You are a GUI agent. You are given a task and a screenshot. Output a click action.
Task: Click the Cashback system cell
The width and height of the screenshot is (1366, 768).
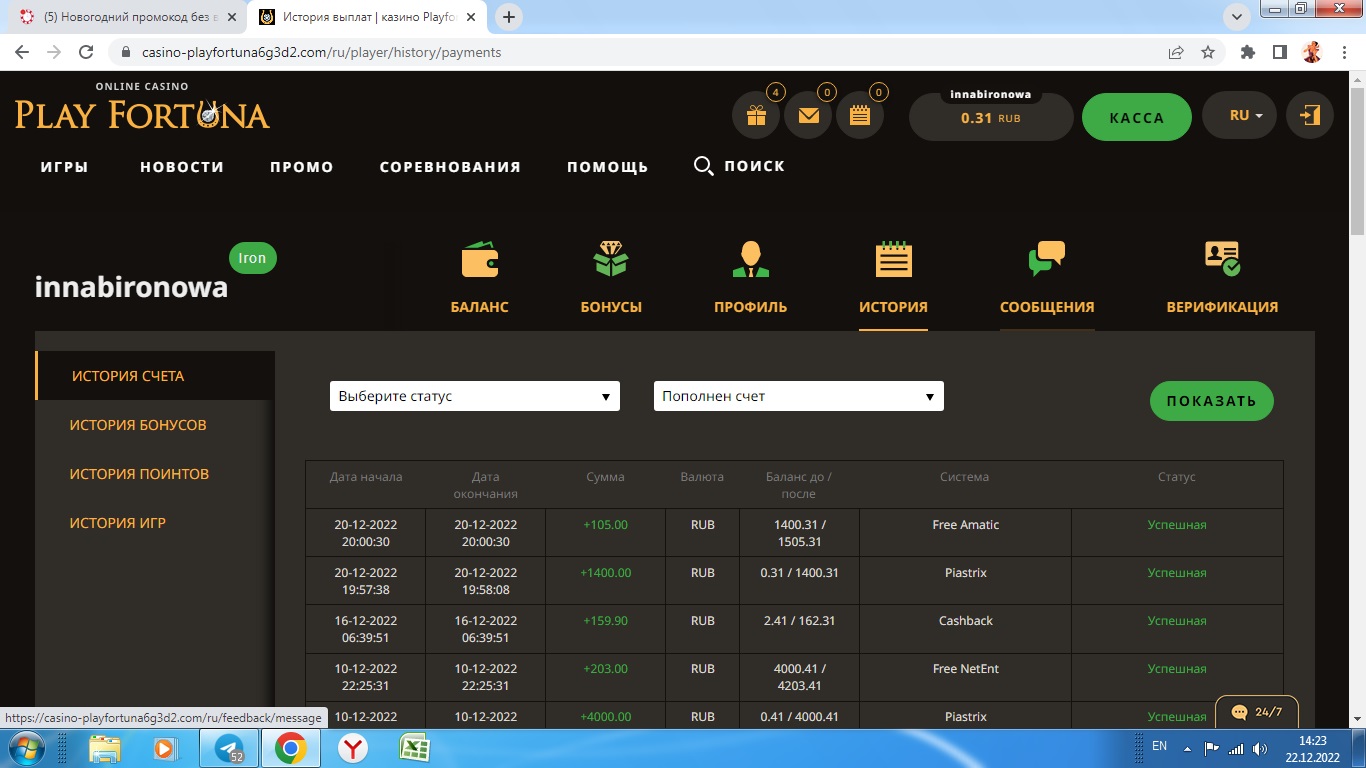965,629
